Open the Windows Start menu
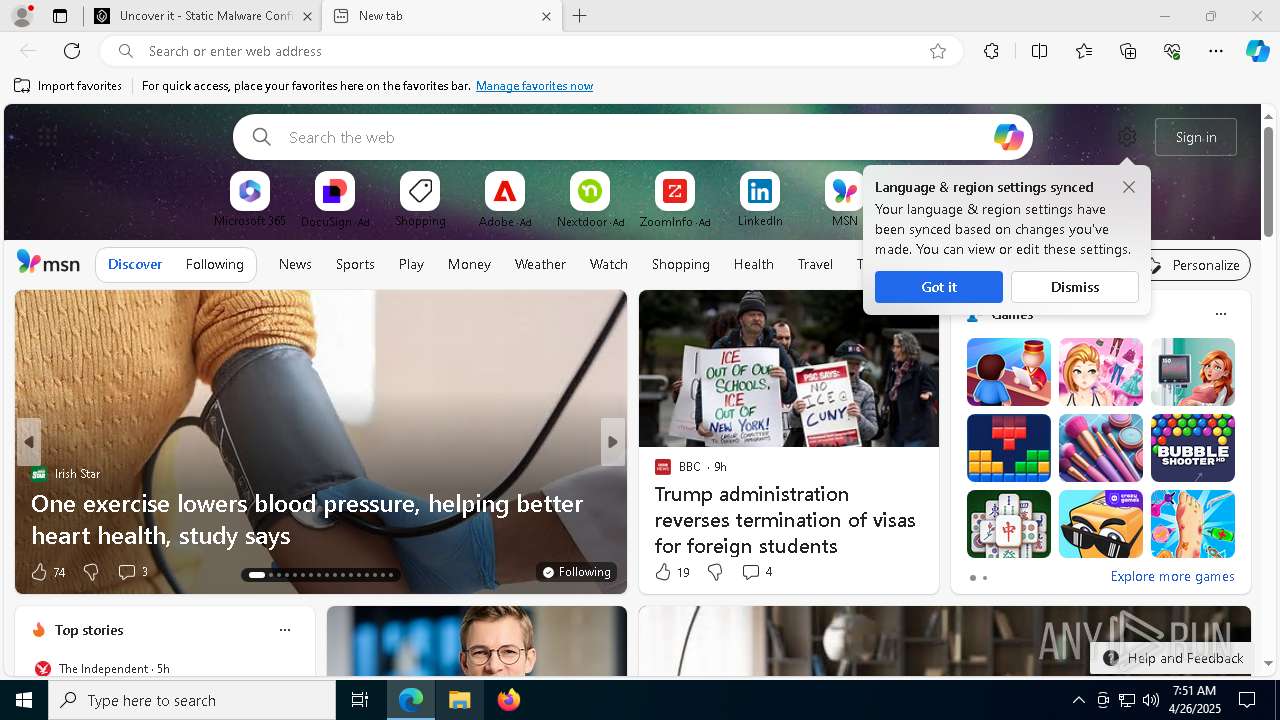Image resolution: width=1280 pixels, height=720 pixels. coord(24,700)
